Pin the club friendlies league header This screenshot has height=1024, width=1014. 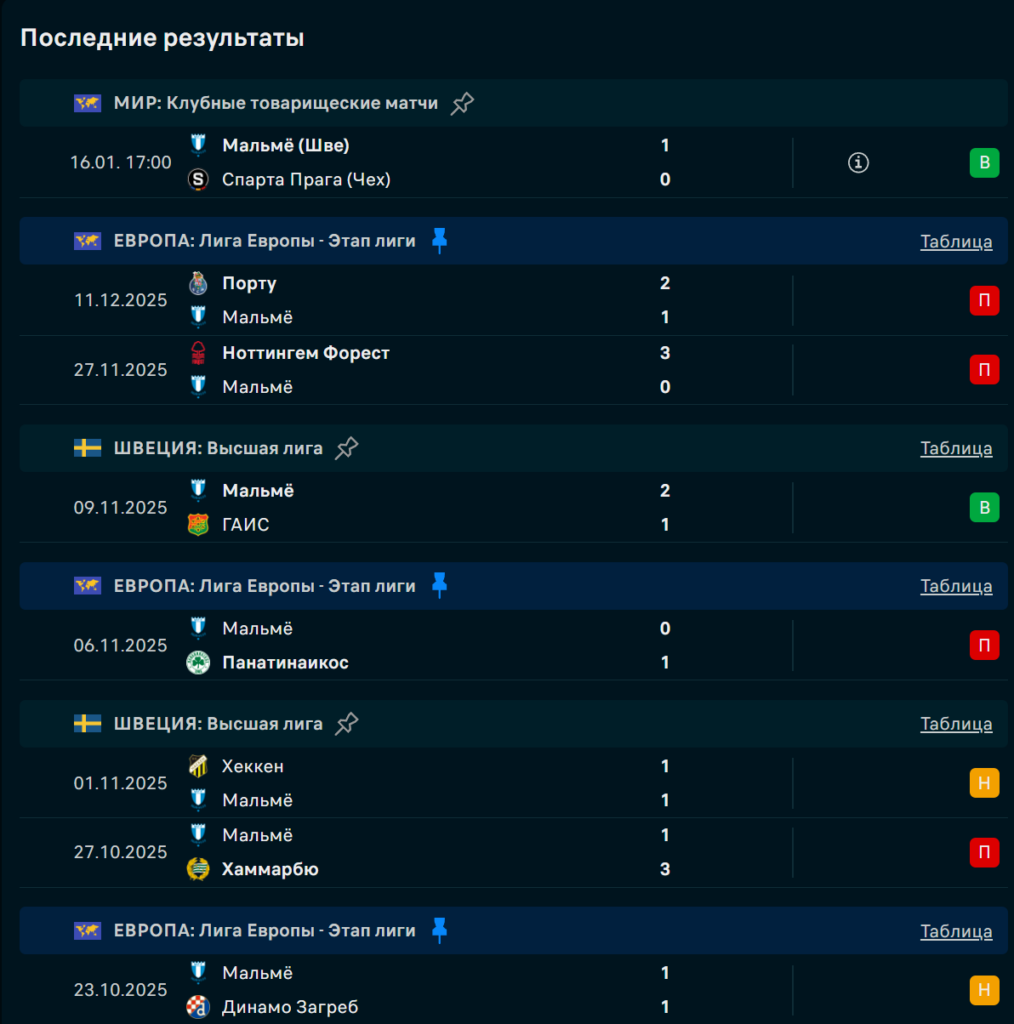462,103
